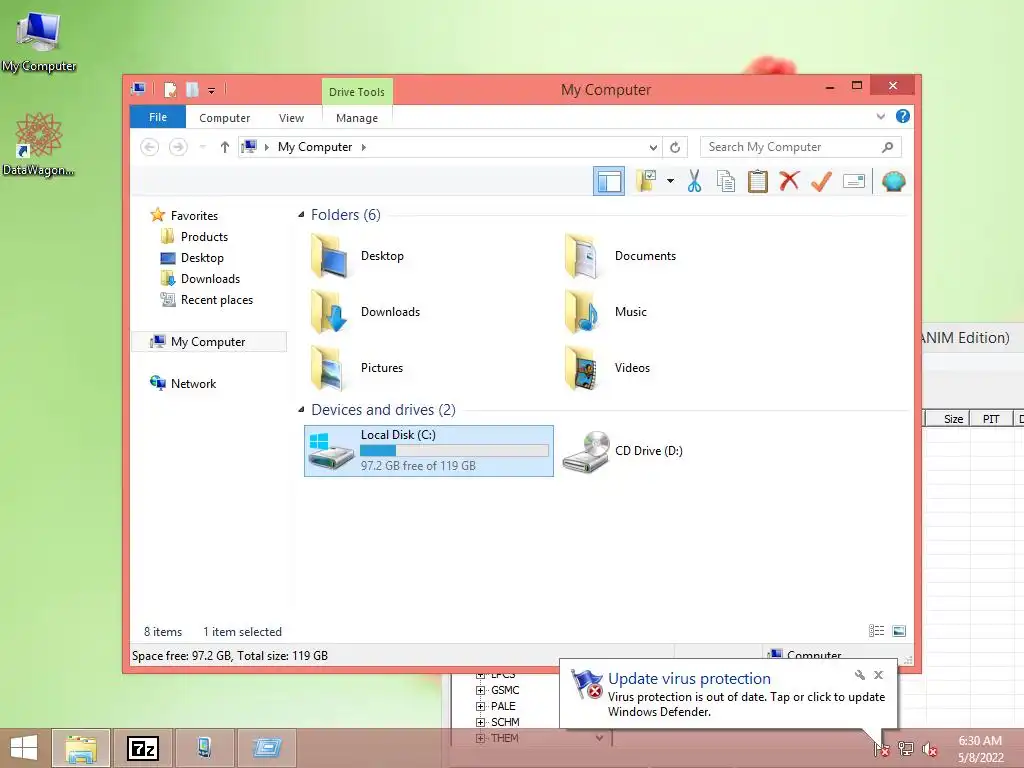Switch to Large icons view button
1024x768 pixels.
click(899, 631)
